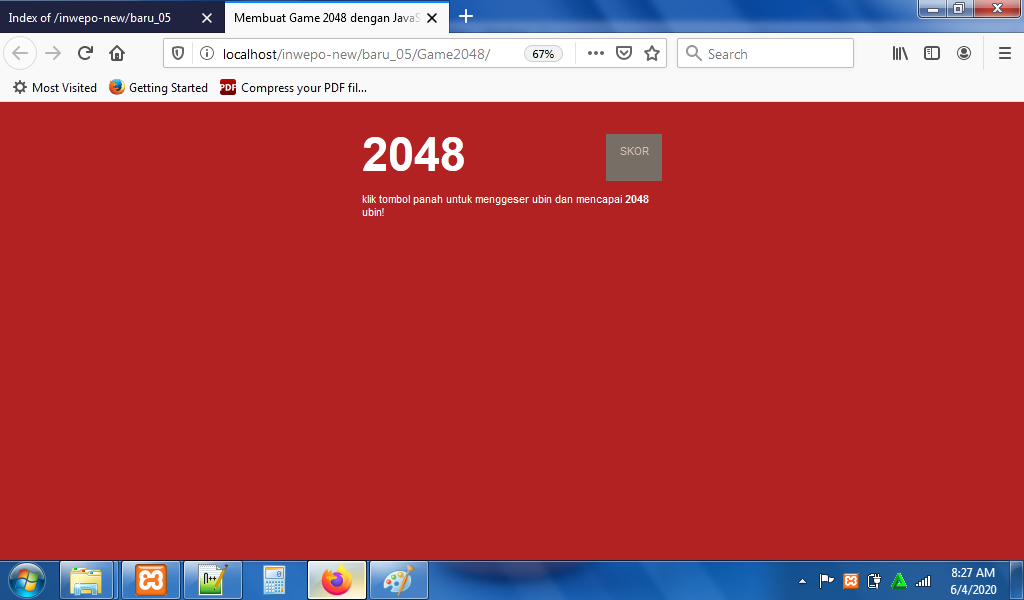The height and width of the screenshot is (600, 1024).
Task: Click the SKOR score box
Action: click(x=633, y=157)
